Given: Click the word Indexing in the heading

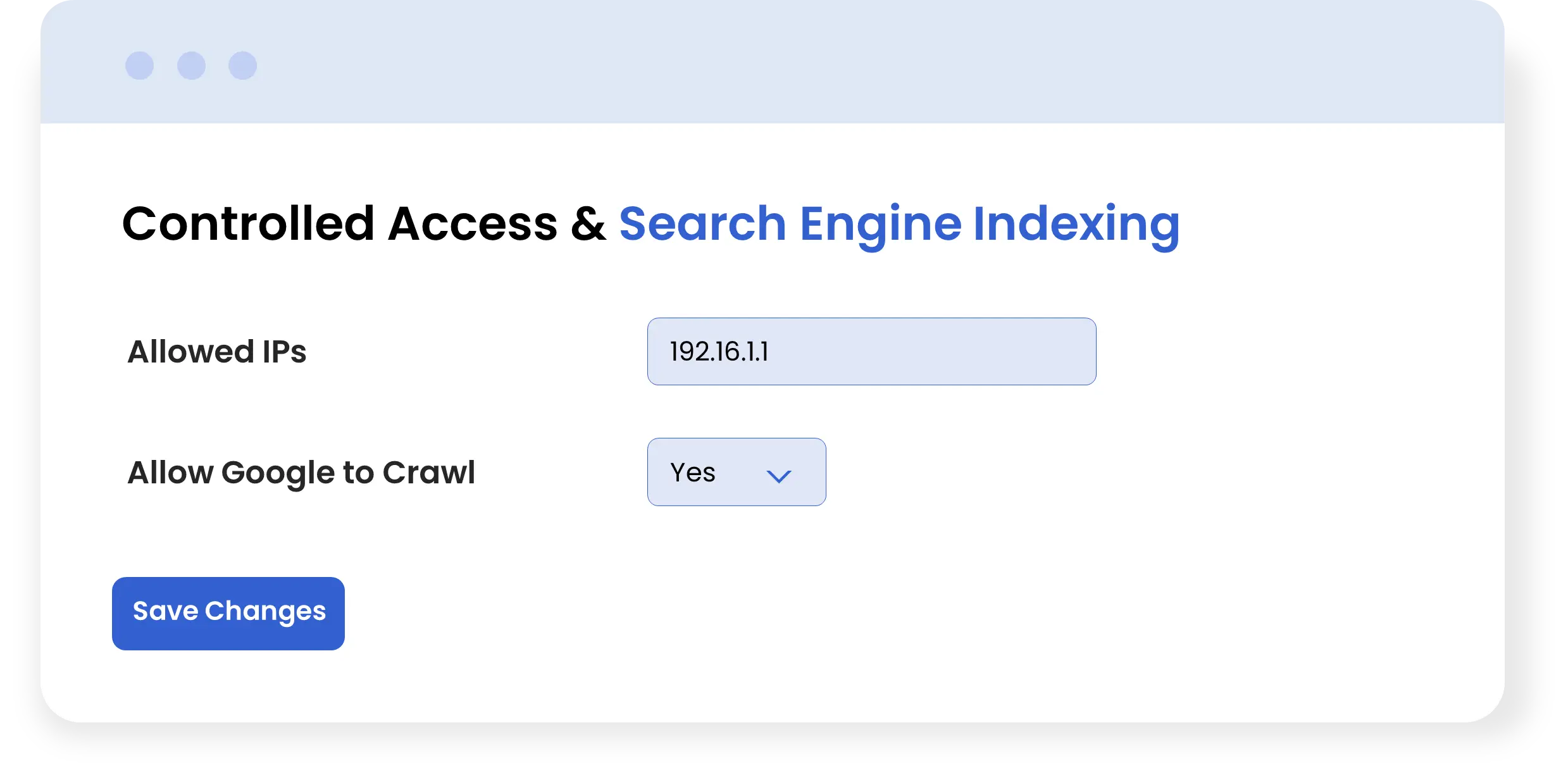Looking at the screenshot, I should click(1076, 225).
